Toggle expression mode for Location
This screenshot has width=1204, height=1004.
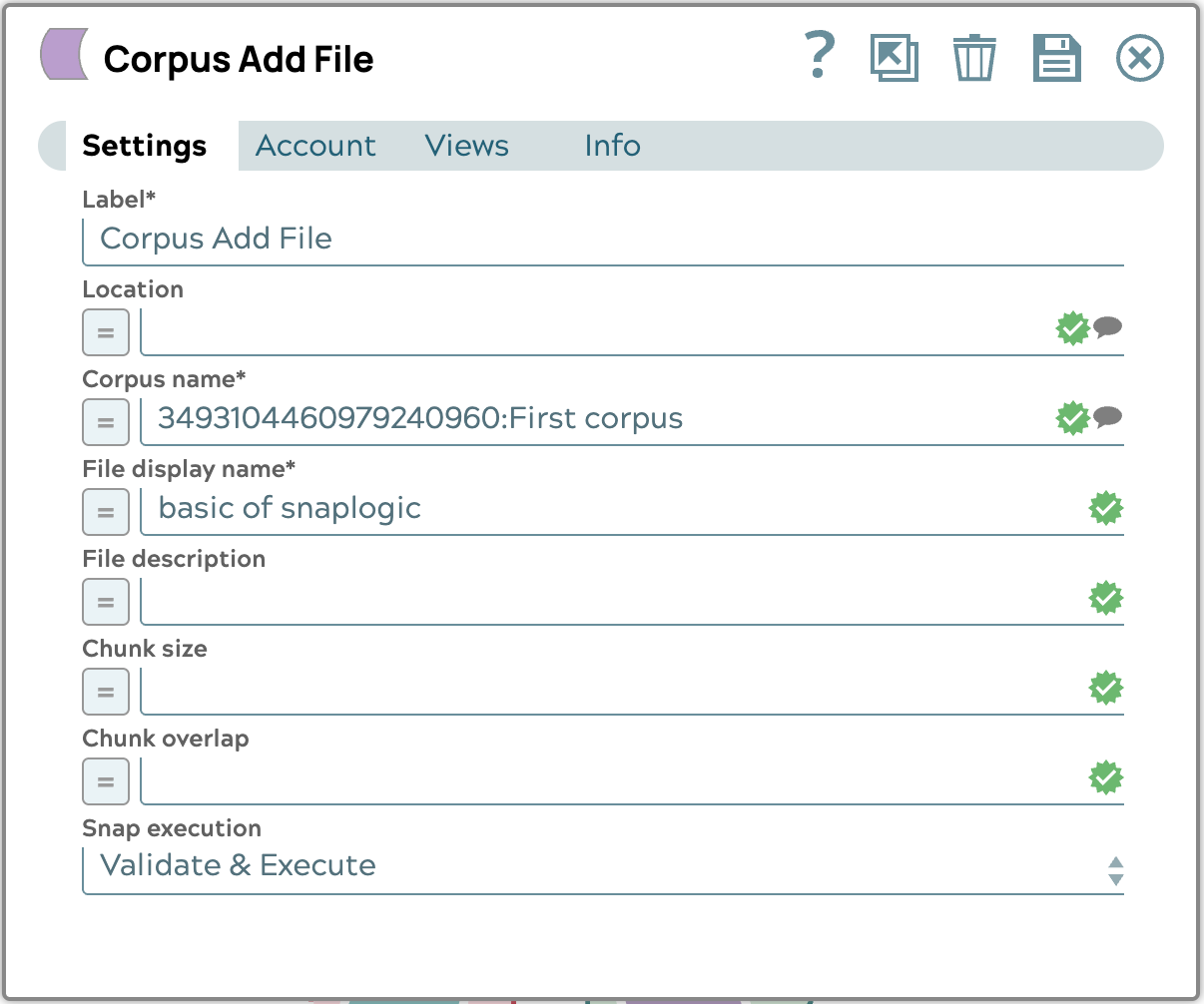pos(106,332)
